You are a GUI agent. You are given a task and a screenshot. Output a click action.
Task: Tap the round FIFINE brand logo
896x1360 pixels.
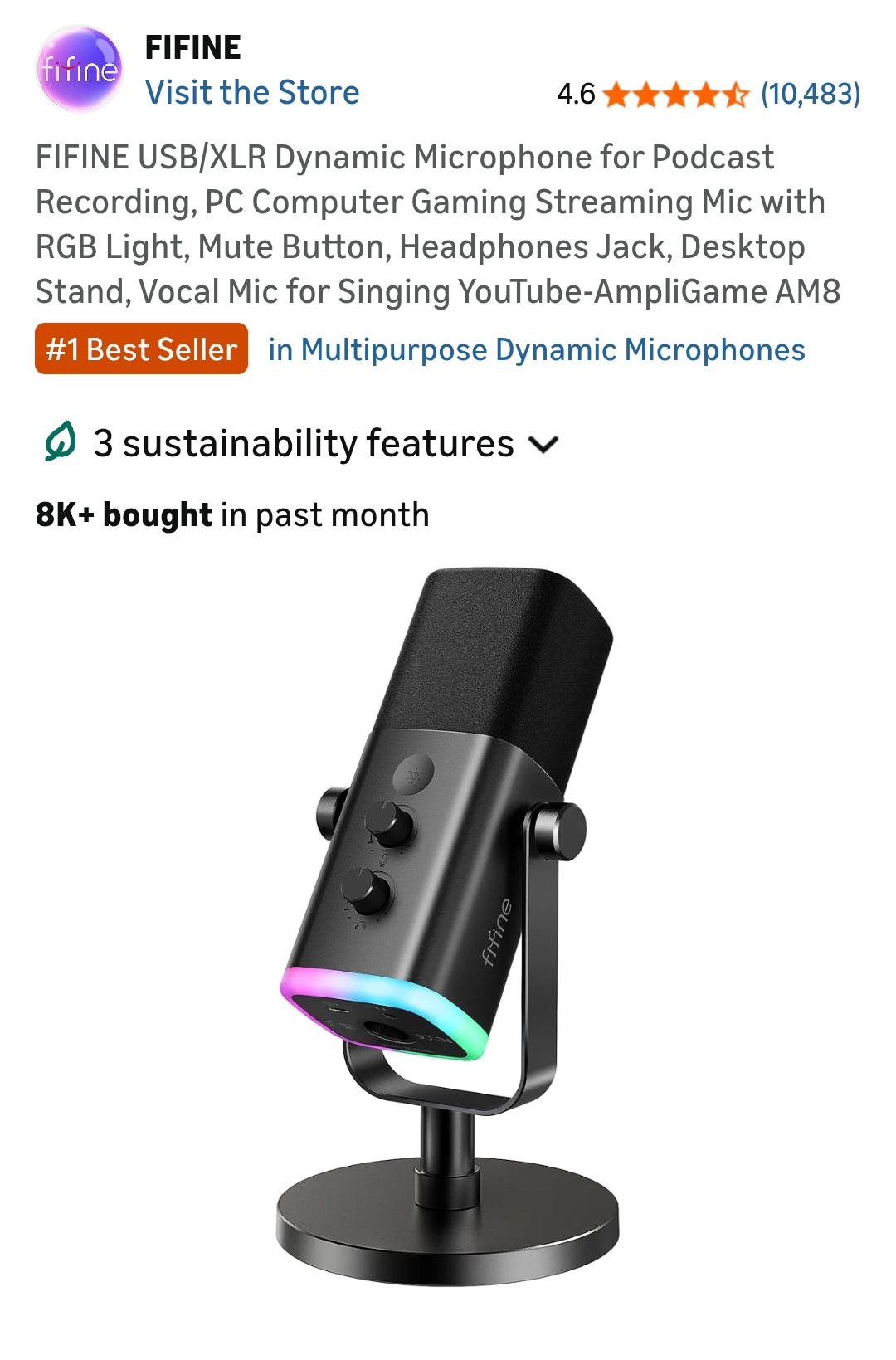[x=80, y=69]
